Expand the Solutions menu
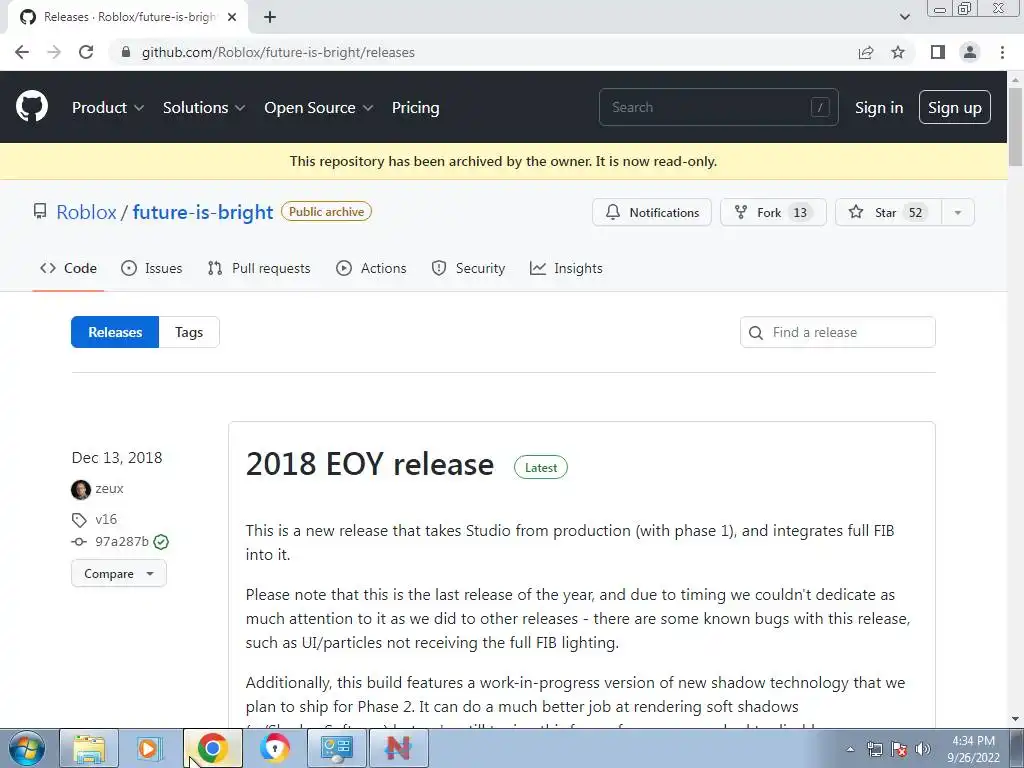 tap(204, 108)
